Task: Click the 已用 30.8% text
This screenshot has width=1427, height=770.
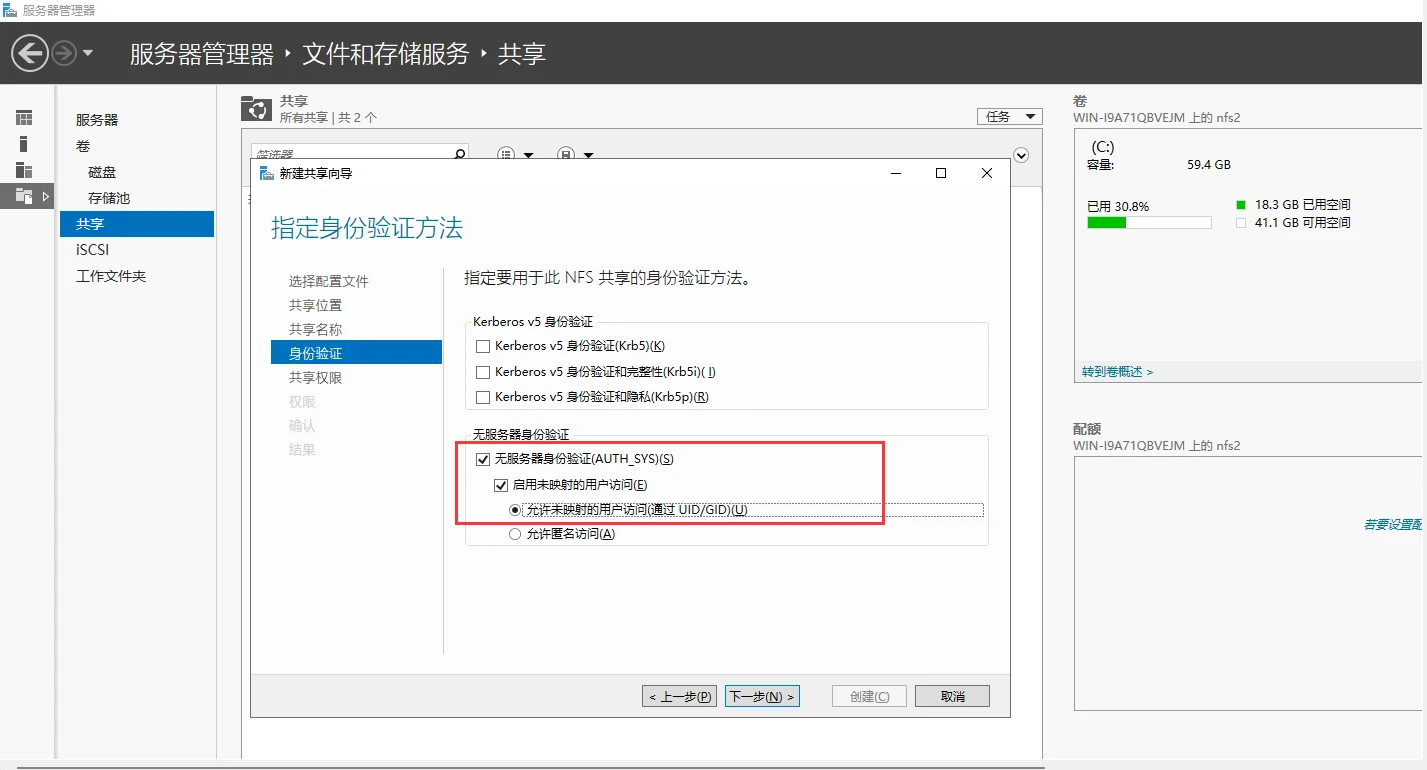Action: point(1118,206)
